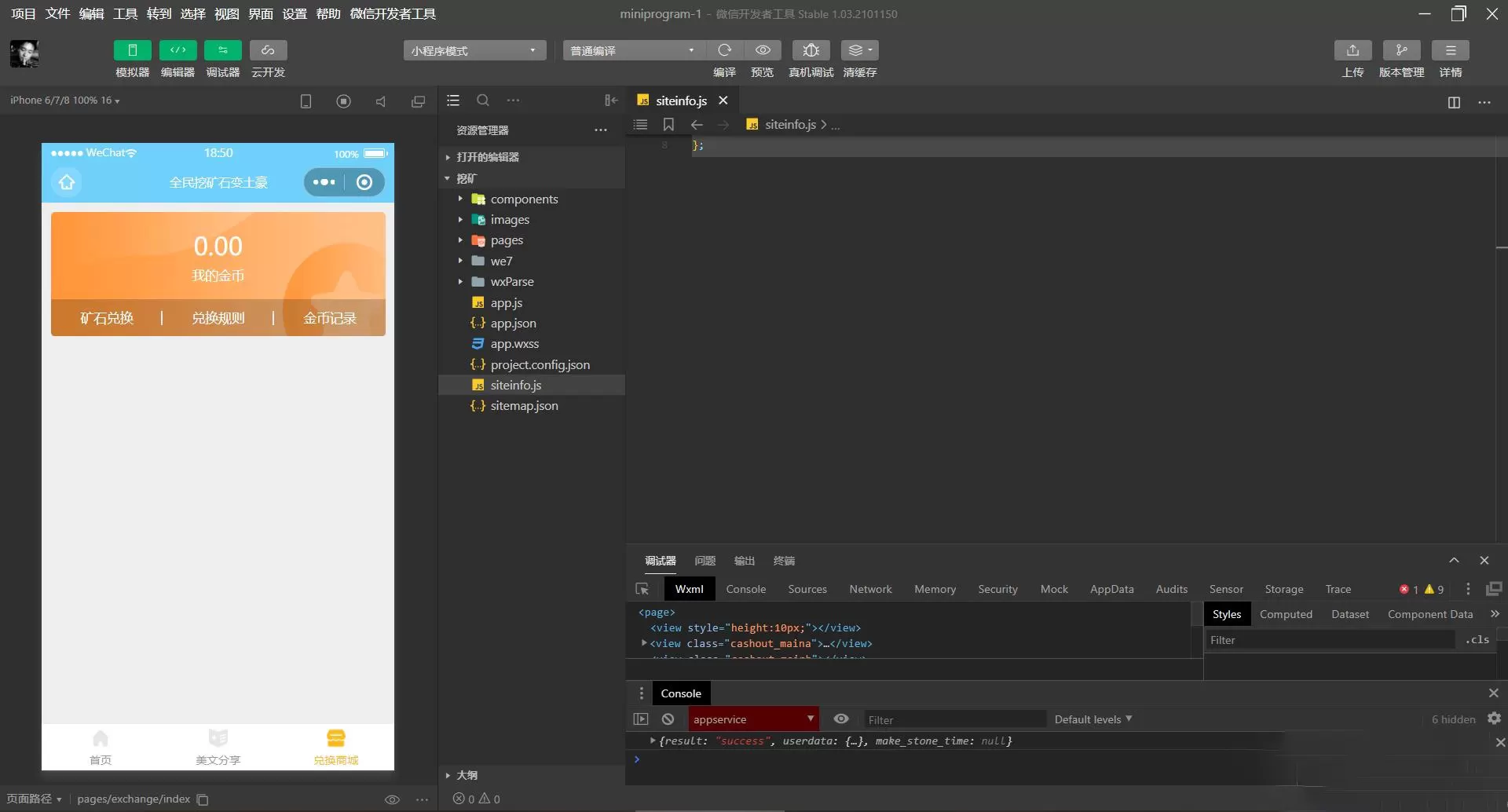
Task: Tap the 矿石兑换 button in simulator
Action: [107, 318]
